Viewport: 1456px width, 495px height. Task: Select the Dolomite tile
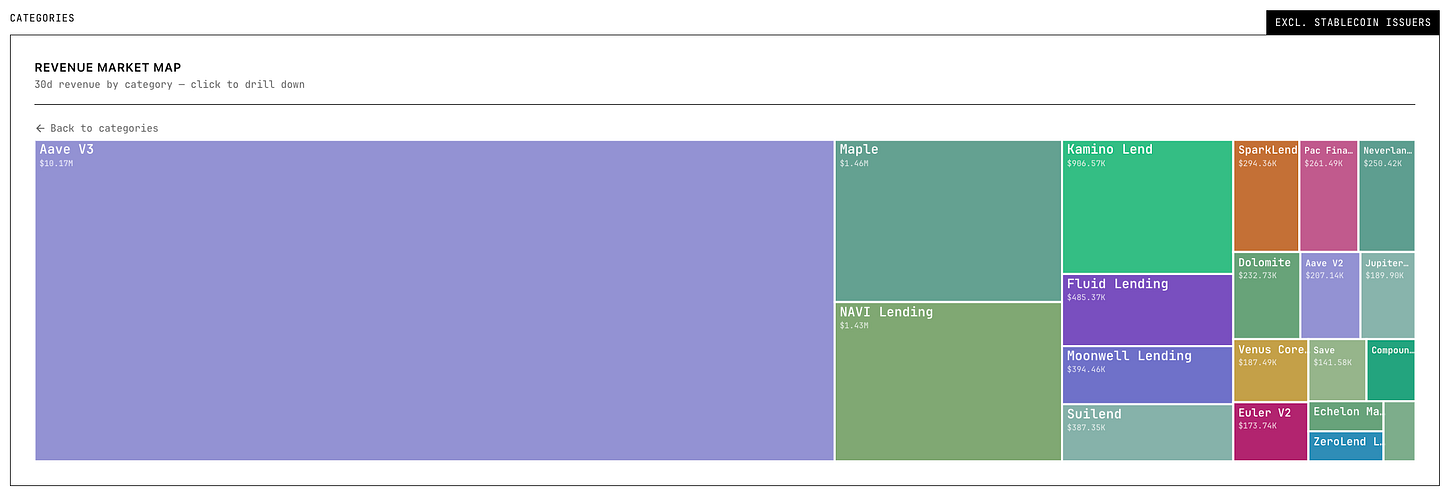[x=1265, y=296]
